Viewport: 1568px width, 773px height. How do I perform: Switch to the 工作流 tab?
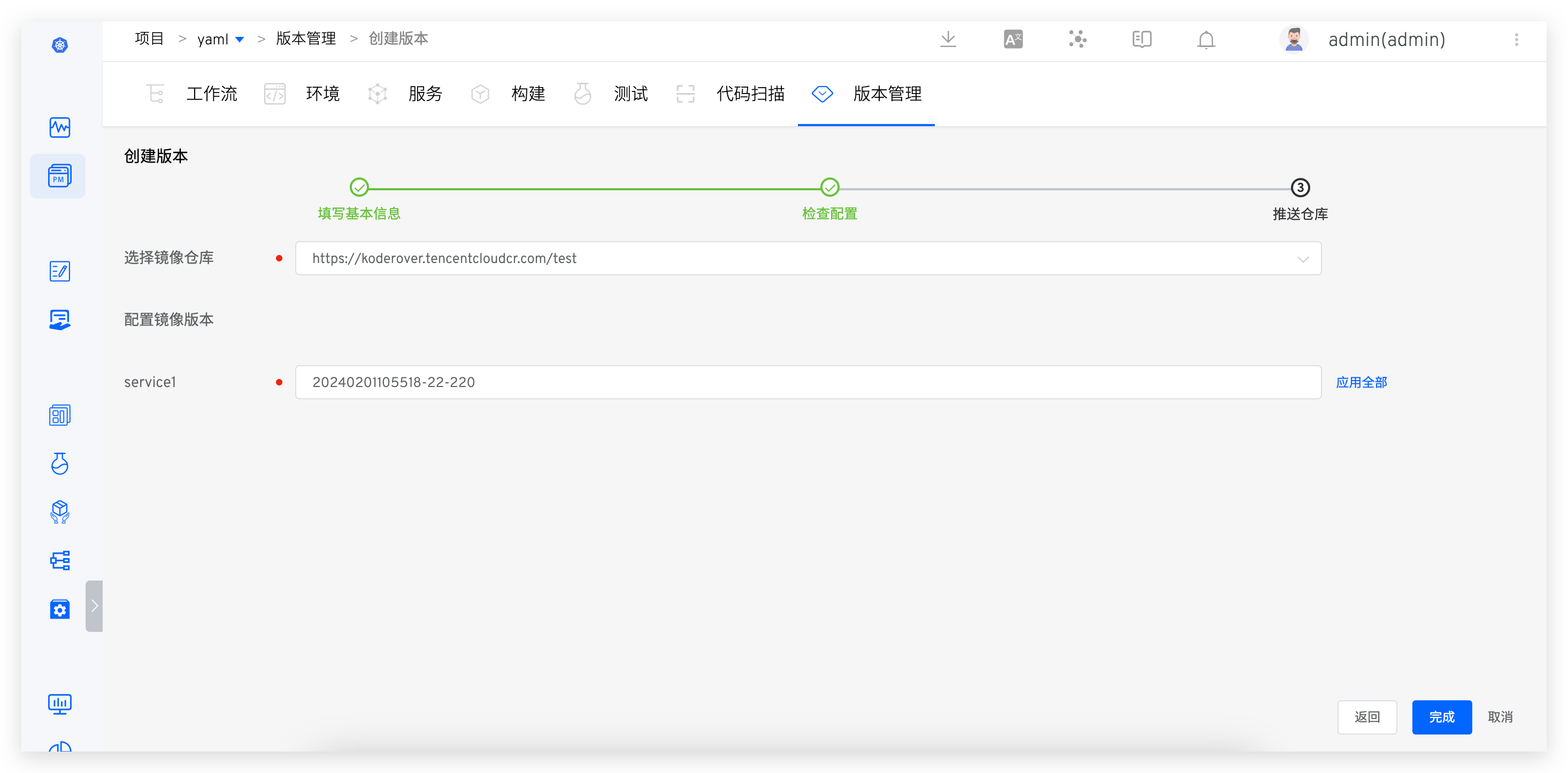(x=211, y=94)
